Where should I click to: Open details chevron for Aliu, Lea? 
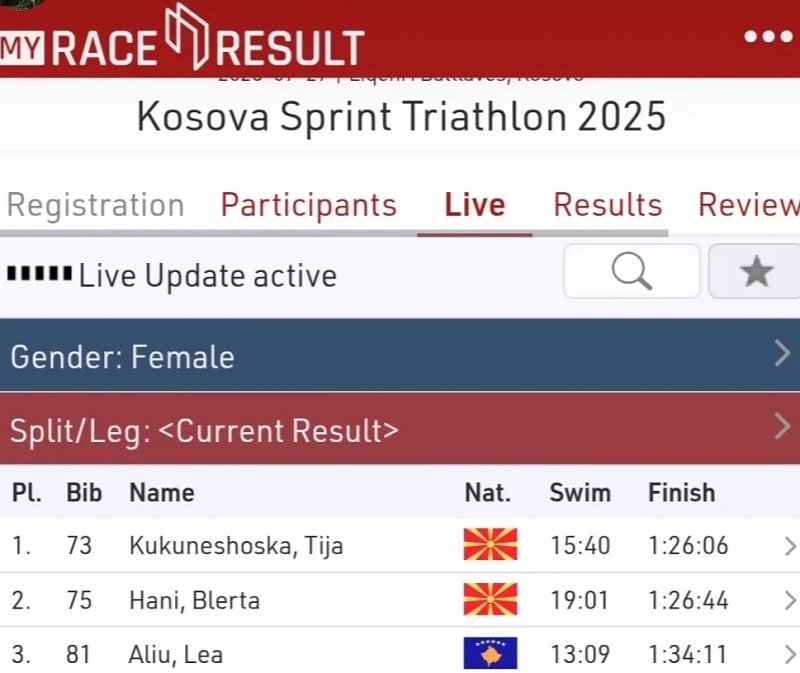pyautogui.click(x=790, y=655)
